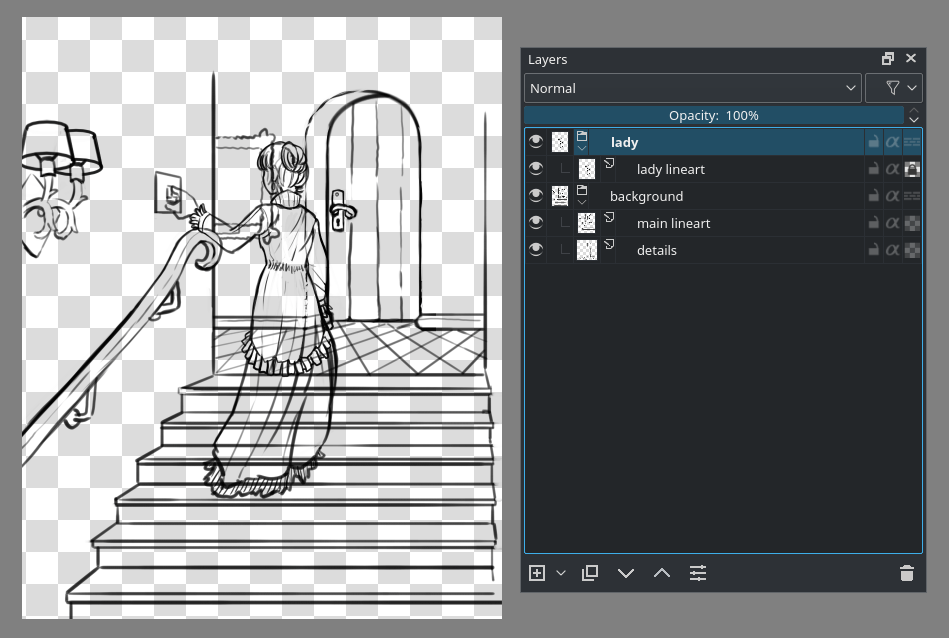Duplicate the selected layer
Viewport: 949px width, 638px height.
(589, 572)
